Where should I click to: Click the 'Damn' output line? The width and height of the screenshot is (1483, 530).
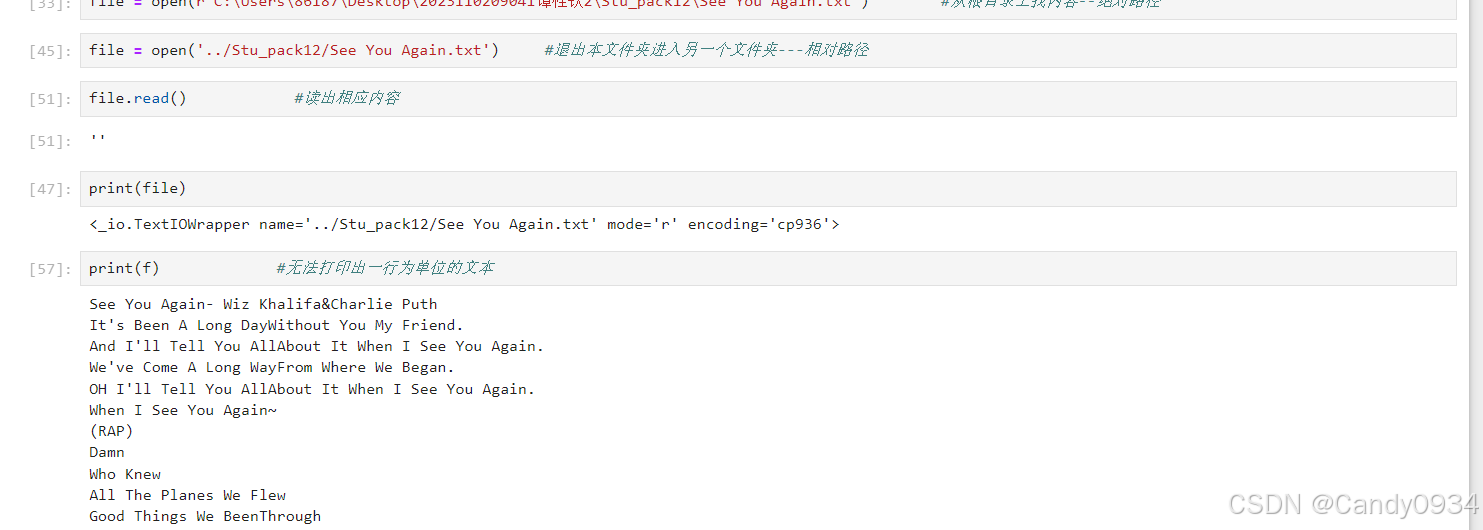(x=107, y=453)
